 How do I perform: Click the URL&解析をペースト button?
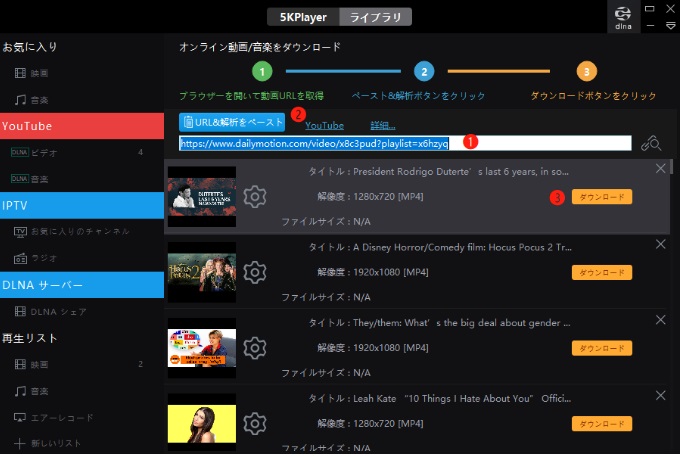point(232,122)
